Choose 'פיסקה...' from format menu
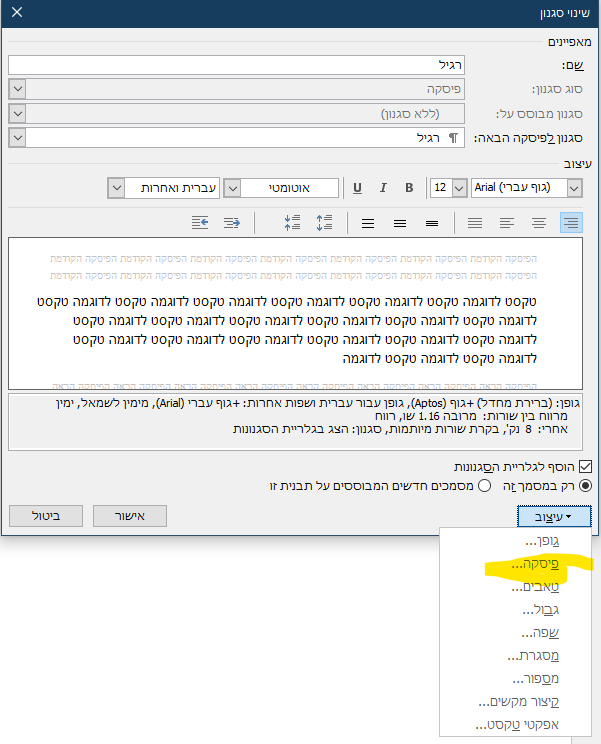Viewport: 601px width, 744px height. click(x=516, y=564)
